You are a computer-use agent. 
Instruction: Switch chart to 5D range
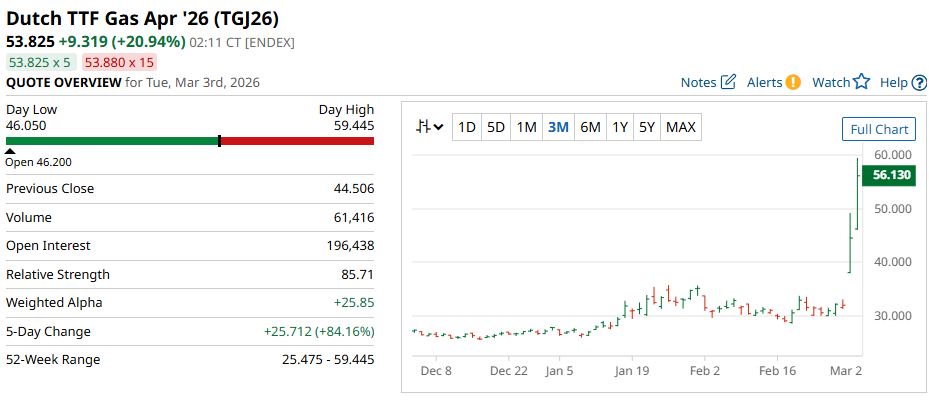[496, 127]
